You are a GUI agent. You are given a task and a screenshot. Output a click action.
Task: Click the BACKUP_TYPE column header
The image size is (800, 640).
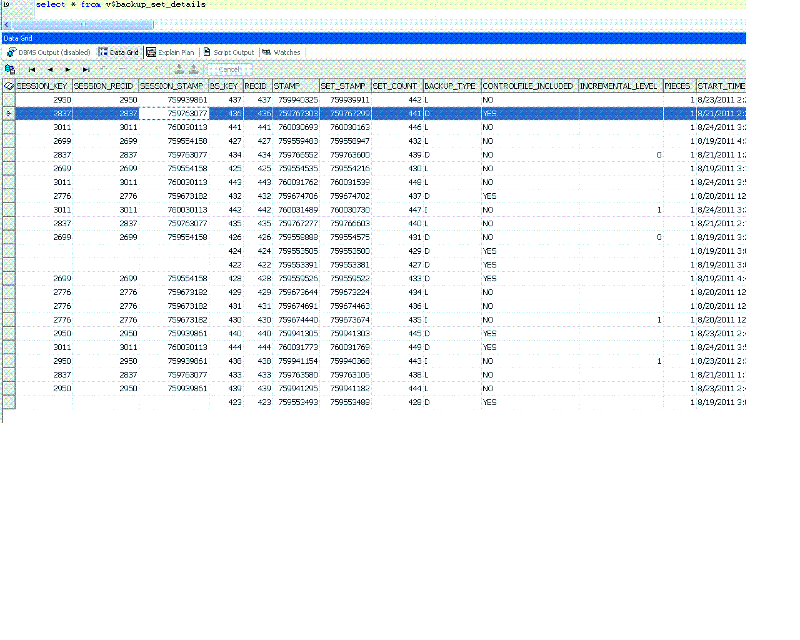[450, 87]
